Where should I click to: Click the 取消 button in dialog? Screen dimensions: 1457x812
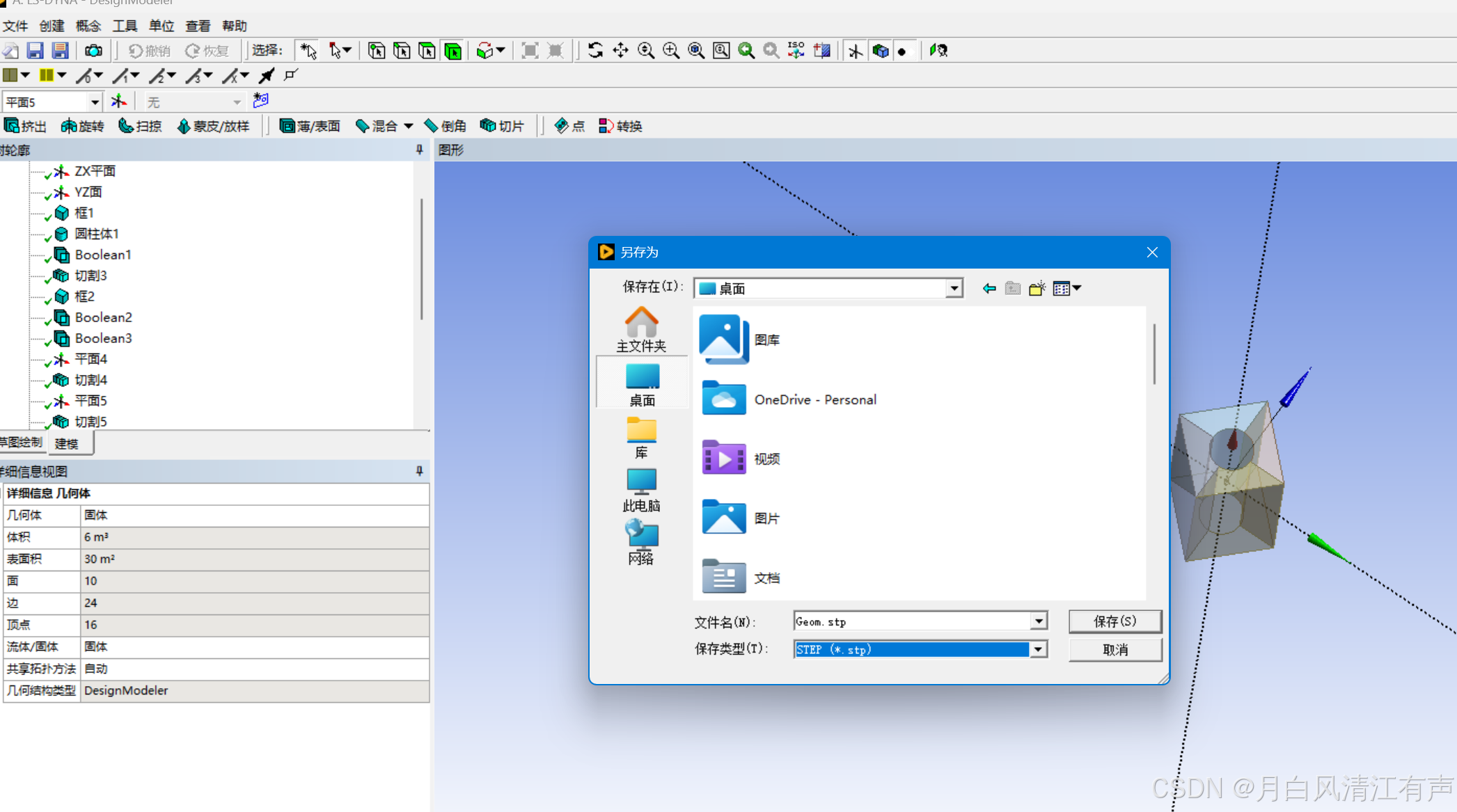click(1115, 649)
